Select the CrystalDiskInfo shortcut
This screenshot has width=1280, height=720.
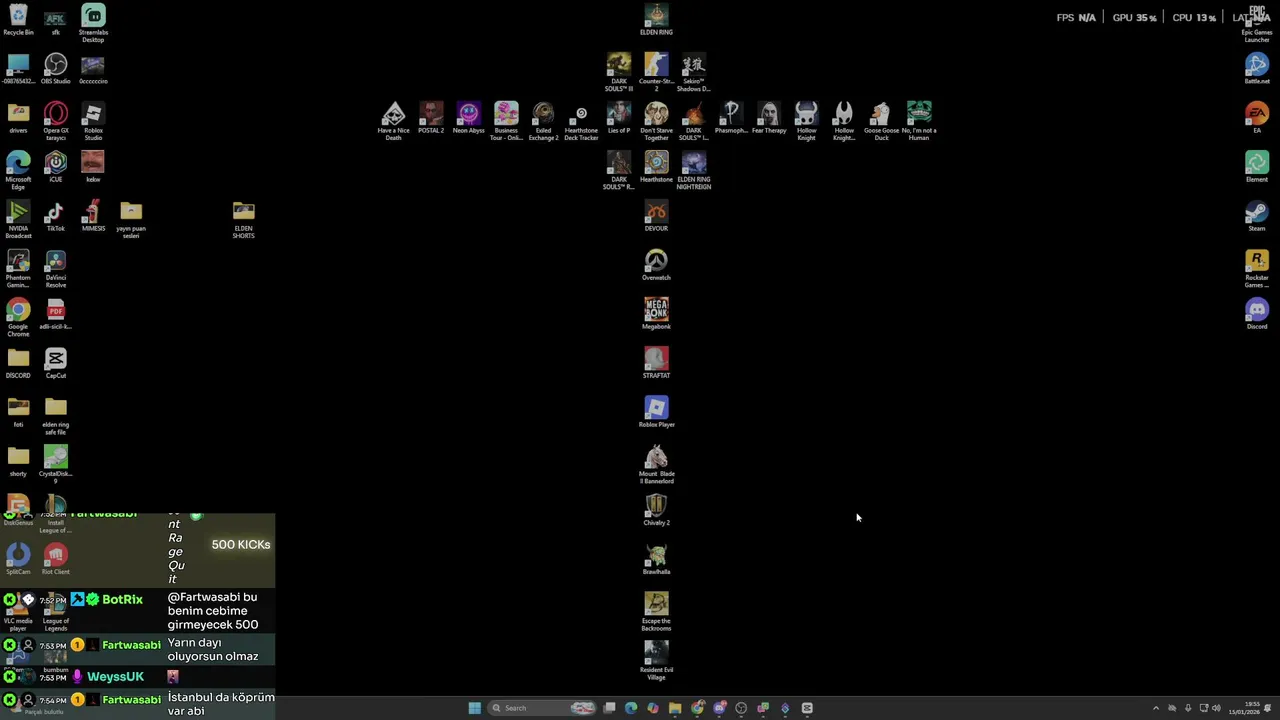coord(55,464)
